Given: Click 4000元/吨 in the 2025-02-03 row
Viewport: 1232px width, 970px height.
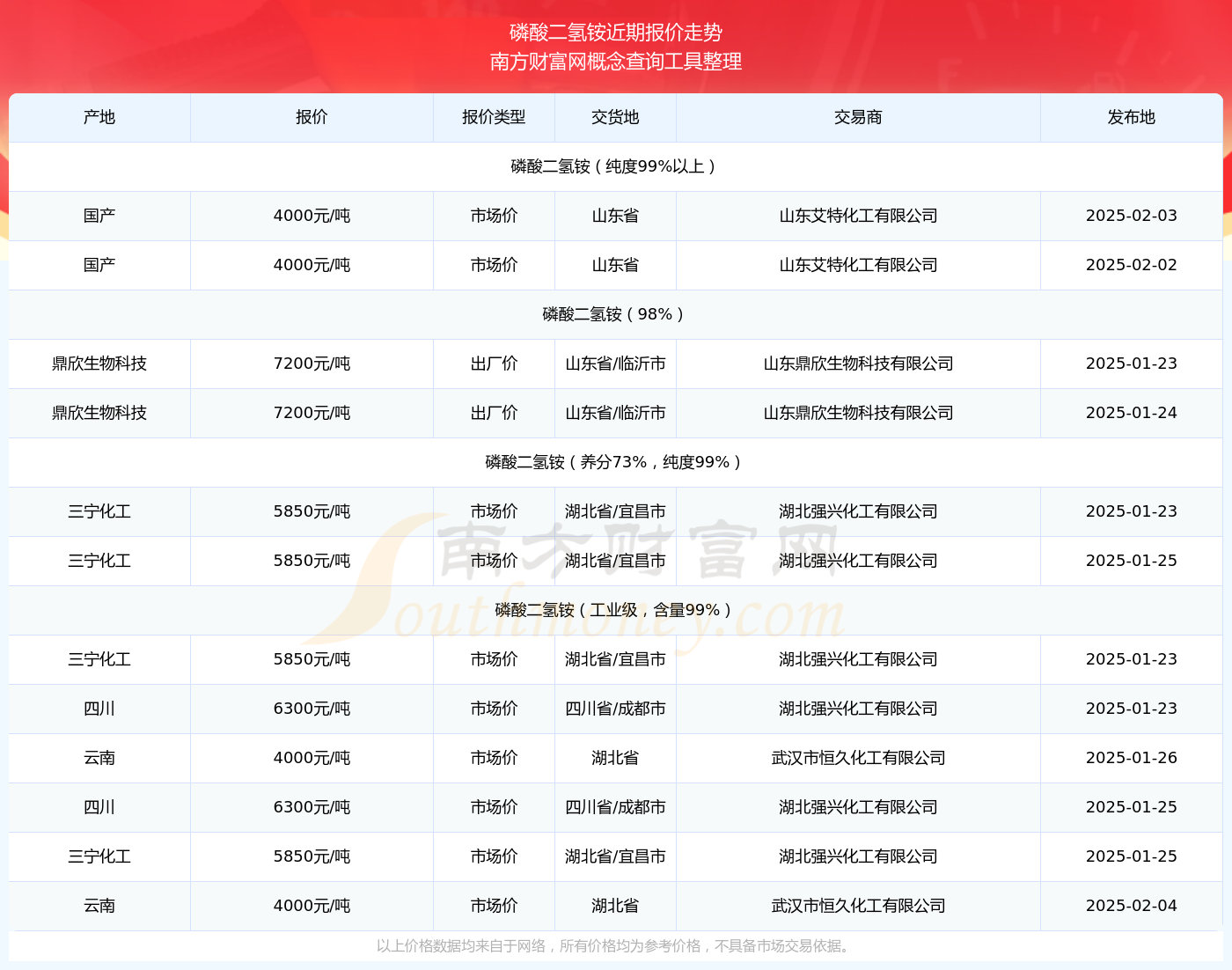Looking at the screenshot, I should pos(312,216).
